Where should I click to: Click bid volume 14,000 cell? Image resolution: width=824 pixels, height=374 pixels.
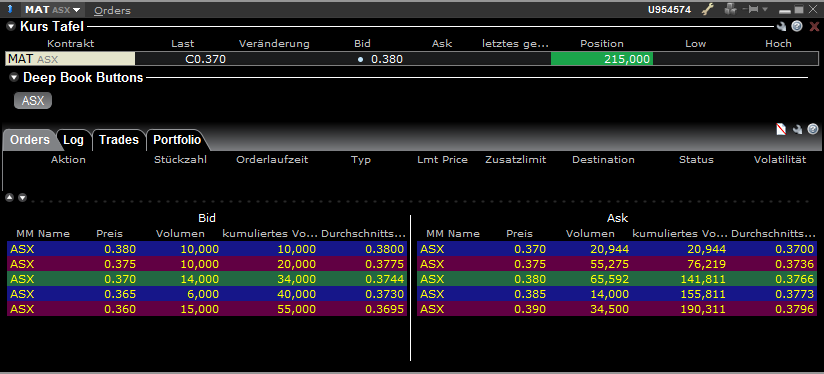pyautogui.click(x=199, y=279)
